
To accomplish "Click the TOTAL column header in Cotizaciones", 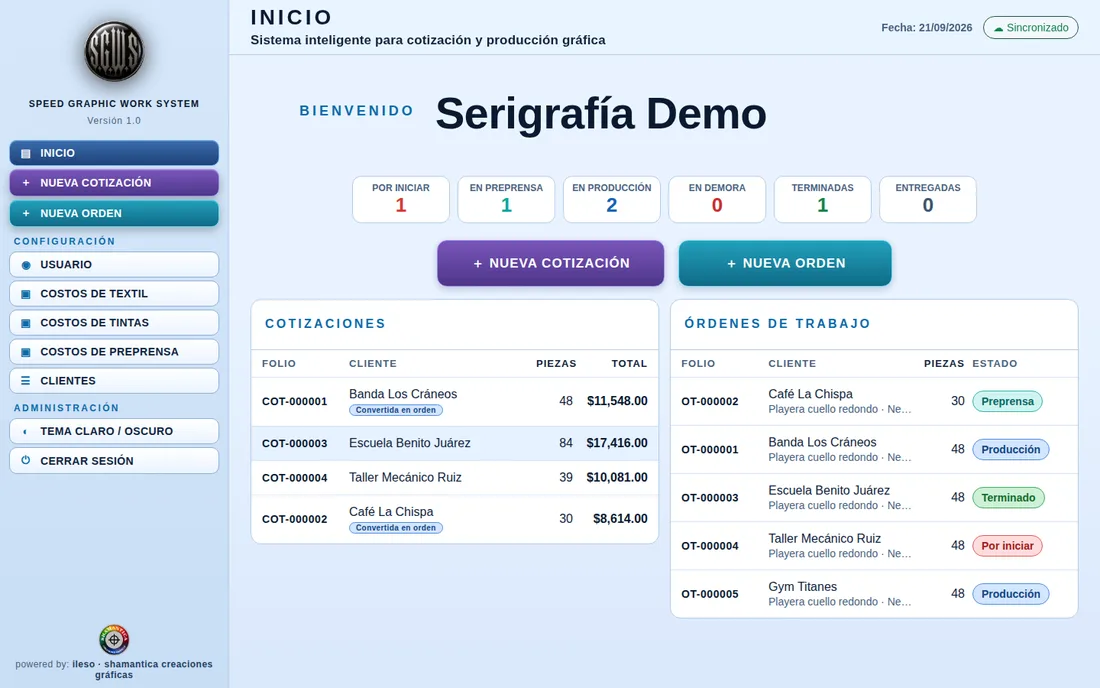I will pyautogui.click(x=629, y=364).
